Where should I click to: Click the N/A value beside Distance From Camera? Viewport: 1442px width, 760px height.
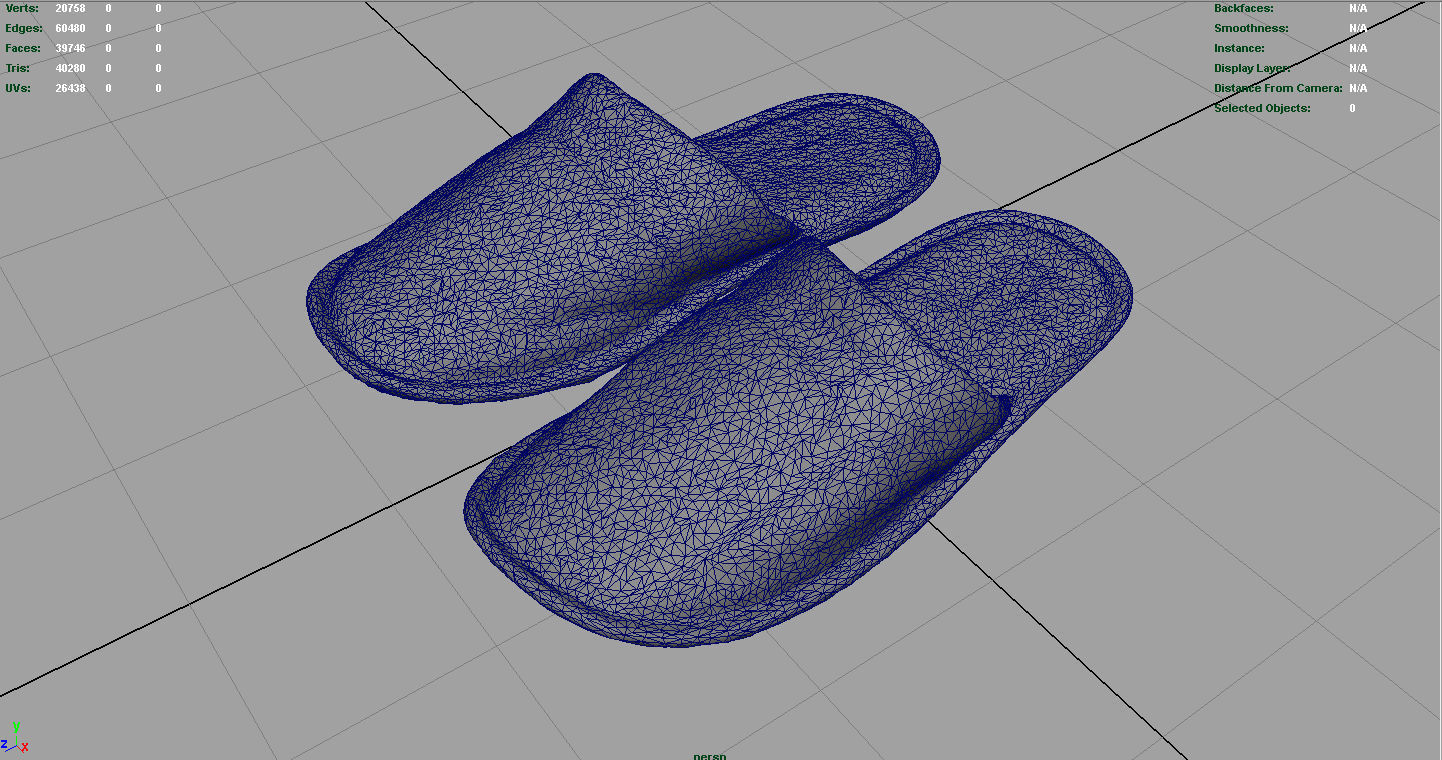(x=1358, y=88)
